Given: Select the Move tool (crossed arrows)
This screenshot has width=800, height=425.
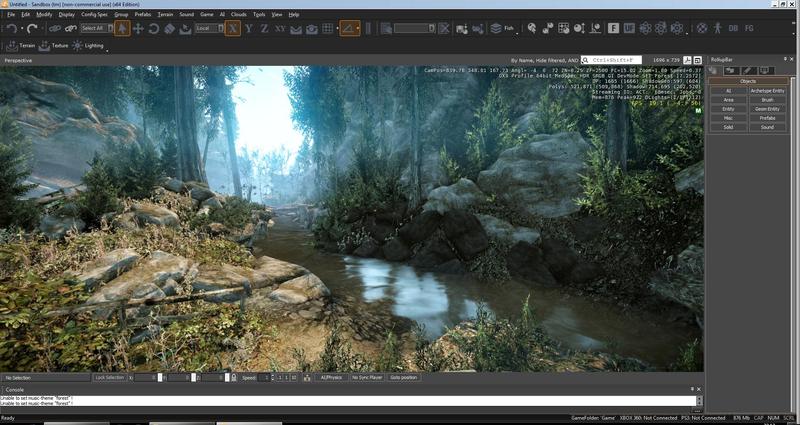Looking at the screenshot, I should pyautogui.click(x=138, y=29).
